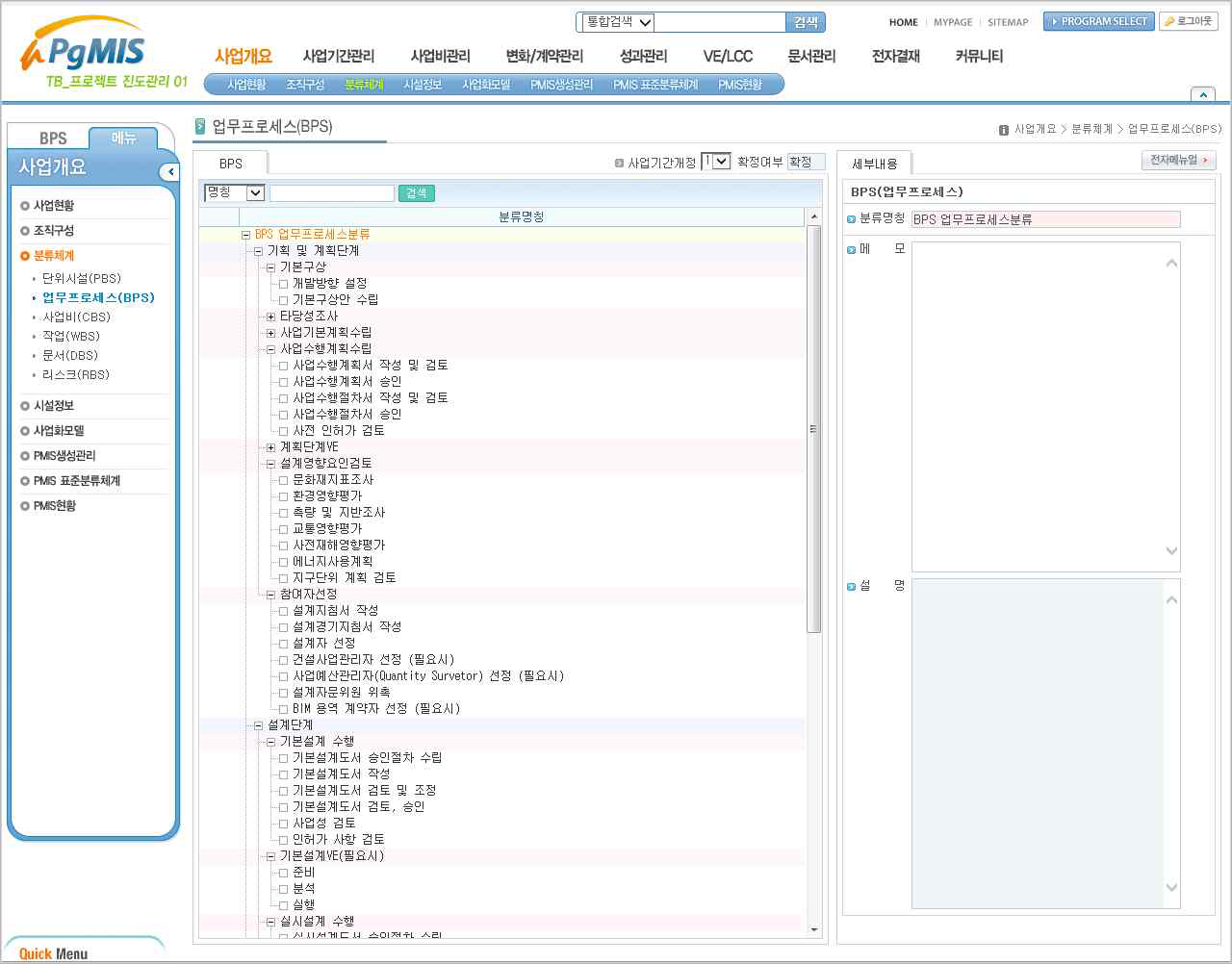Image resolution: width=1232 pixels, height=964 pixels.
Task: Click the 로그아웃 logout button
Action: coord(1189,21)
